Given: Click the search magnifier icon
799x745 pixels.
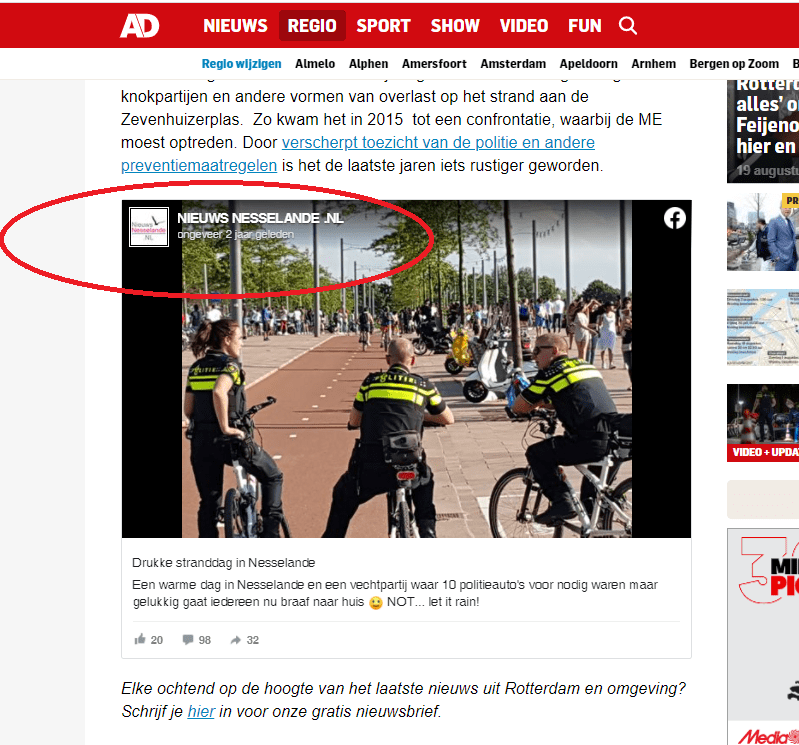Looking at the screenshot, I should click(x=627, y=25).
